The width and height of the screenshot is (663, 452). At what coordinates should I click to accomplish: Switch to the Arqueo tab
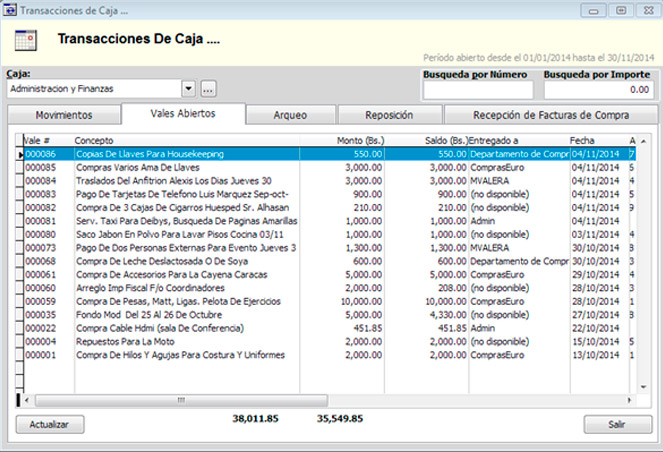pos(290,115)
